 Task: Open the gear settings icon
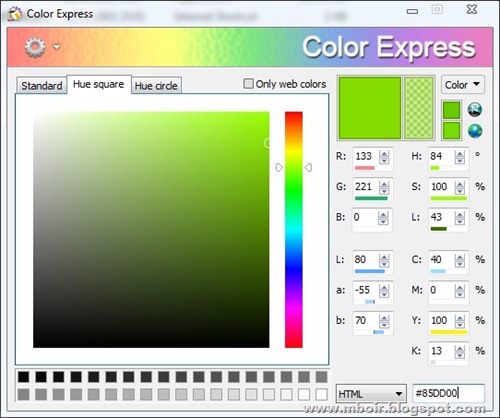[35, 47]
